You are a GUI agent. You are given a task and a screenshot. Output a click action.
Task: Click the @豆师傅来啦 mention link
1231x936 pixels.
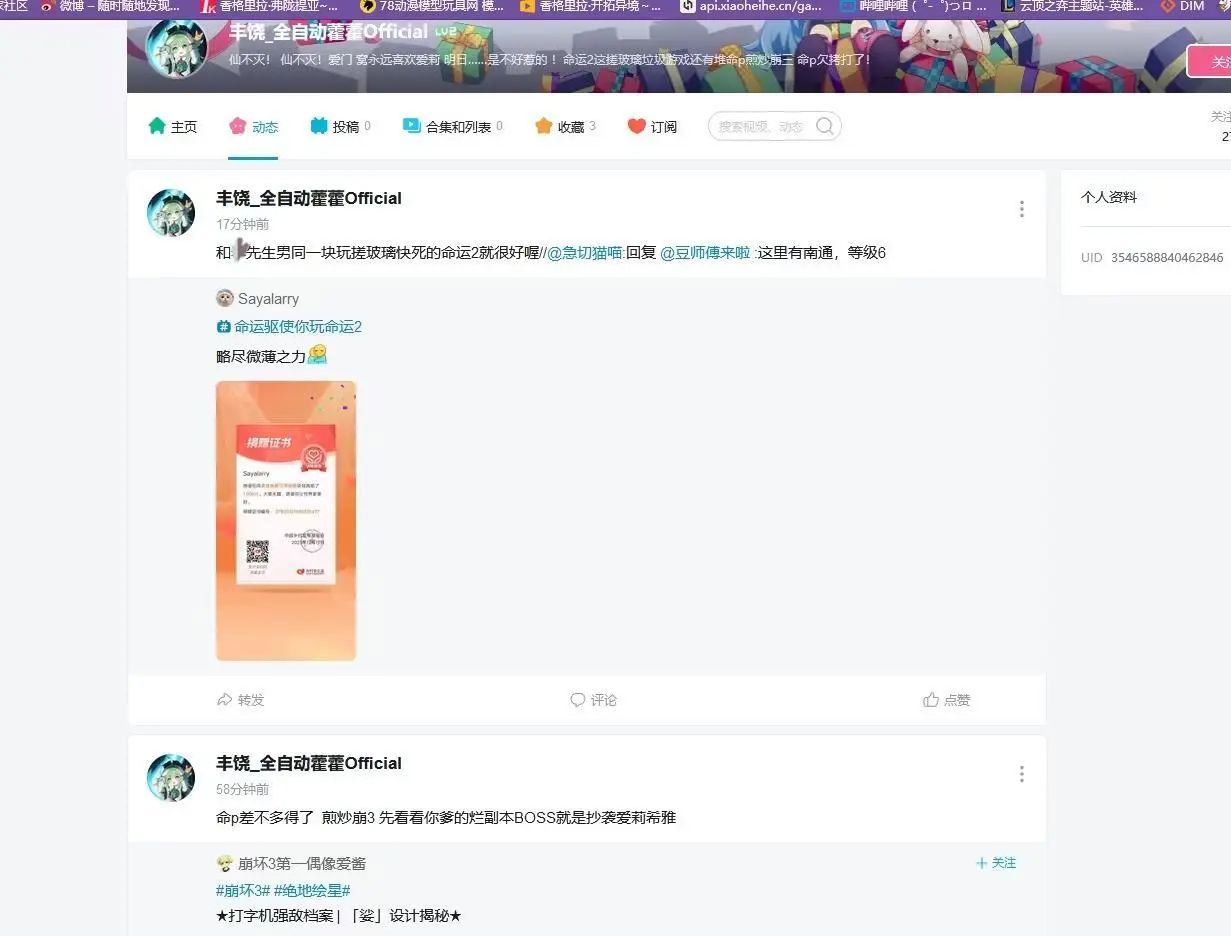tap(705, 253)
